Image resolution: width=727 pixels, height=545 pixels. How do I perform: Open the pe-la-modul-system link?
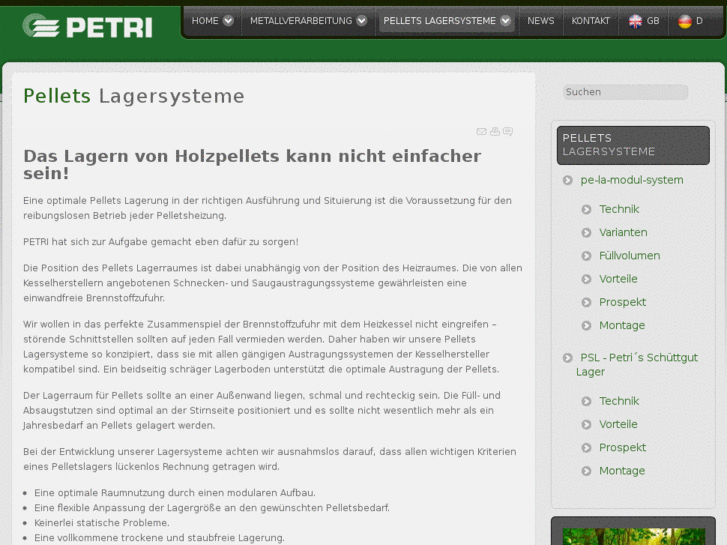(631, 180)
